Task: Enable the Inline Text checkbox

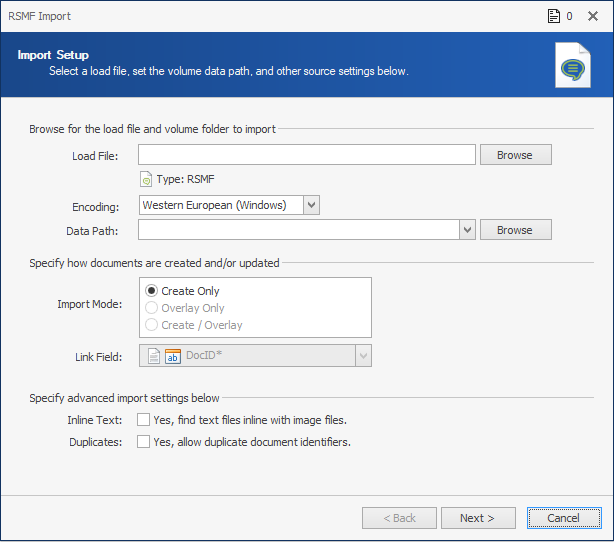Action: 144,420
